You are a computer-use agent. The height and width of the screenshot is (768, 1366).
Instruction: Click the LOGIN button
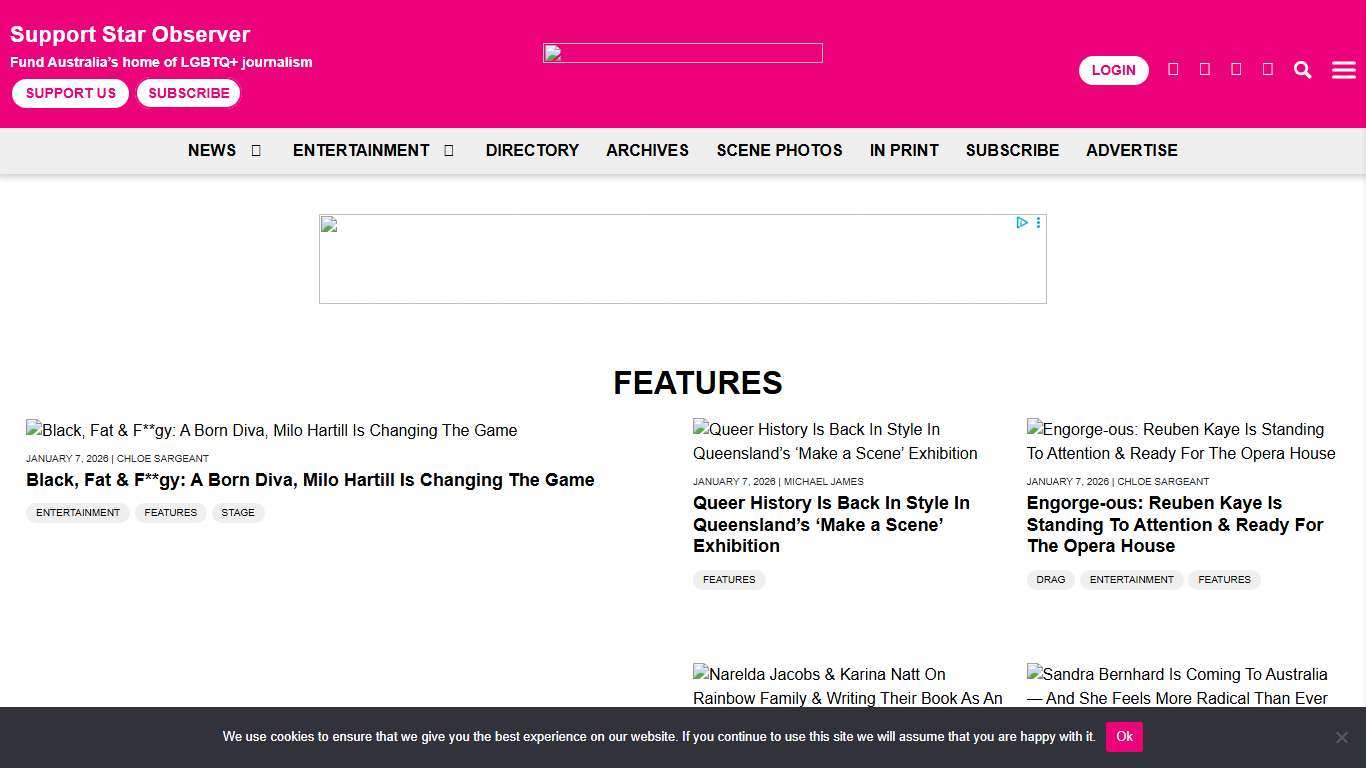pyautogui.click(x=1113, y=70)
